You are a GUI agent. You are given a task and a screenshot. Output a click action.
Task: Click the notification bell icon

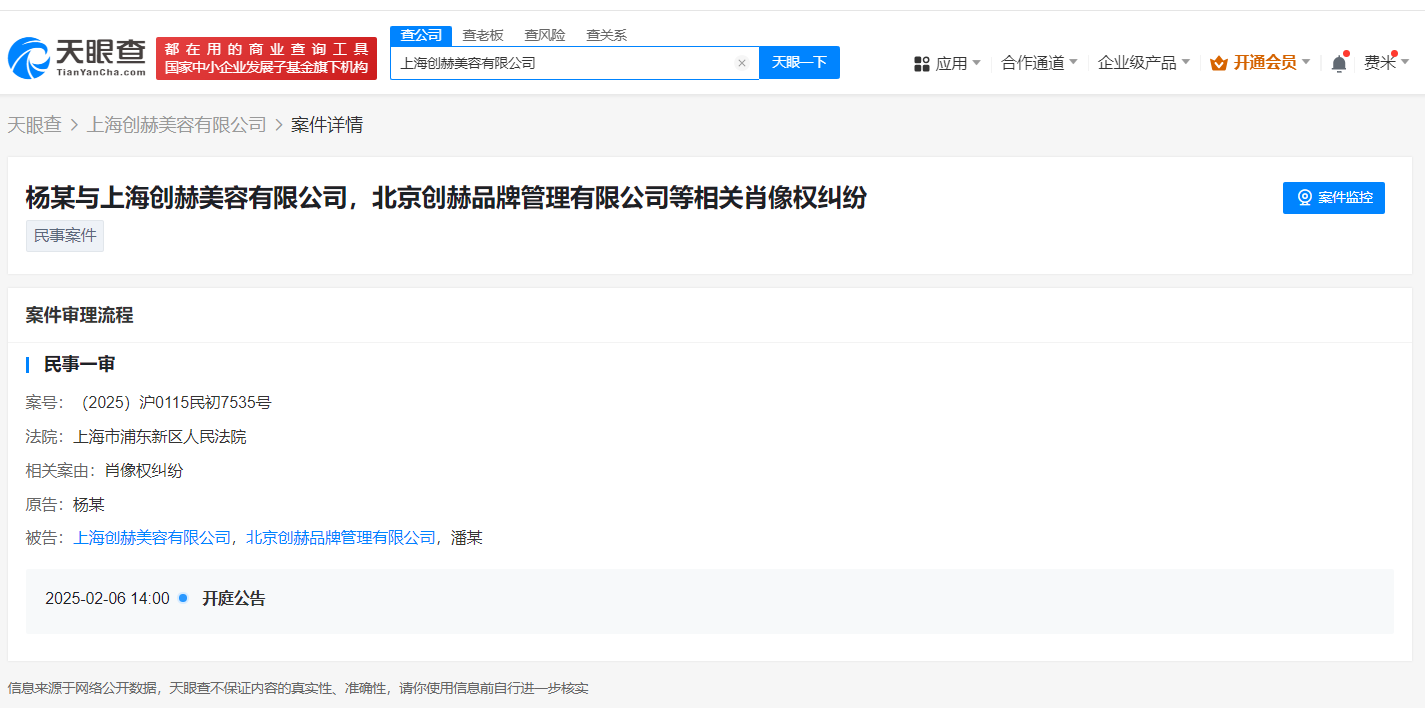(1338, 61)
